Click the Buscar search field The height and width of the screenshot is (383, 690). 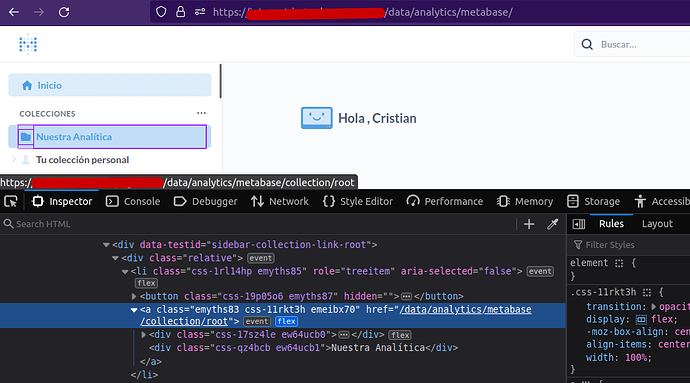click(x=632, y=44)
